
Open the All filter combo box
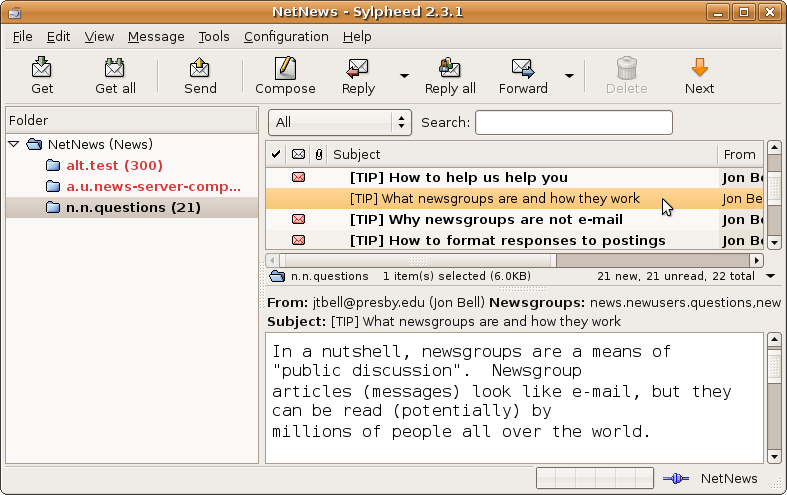tap(340, 122)
